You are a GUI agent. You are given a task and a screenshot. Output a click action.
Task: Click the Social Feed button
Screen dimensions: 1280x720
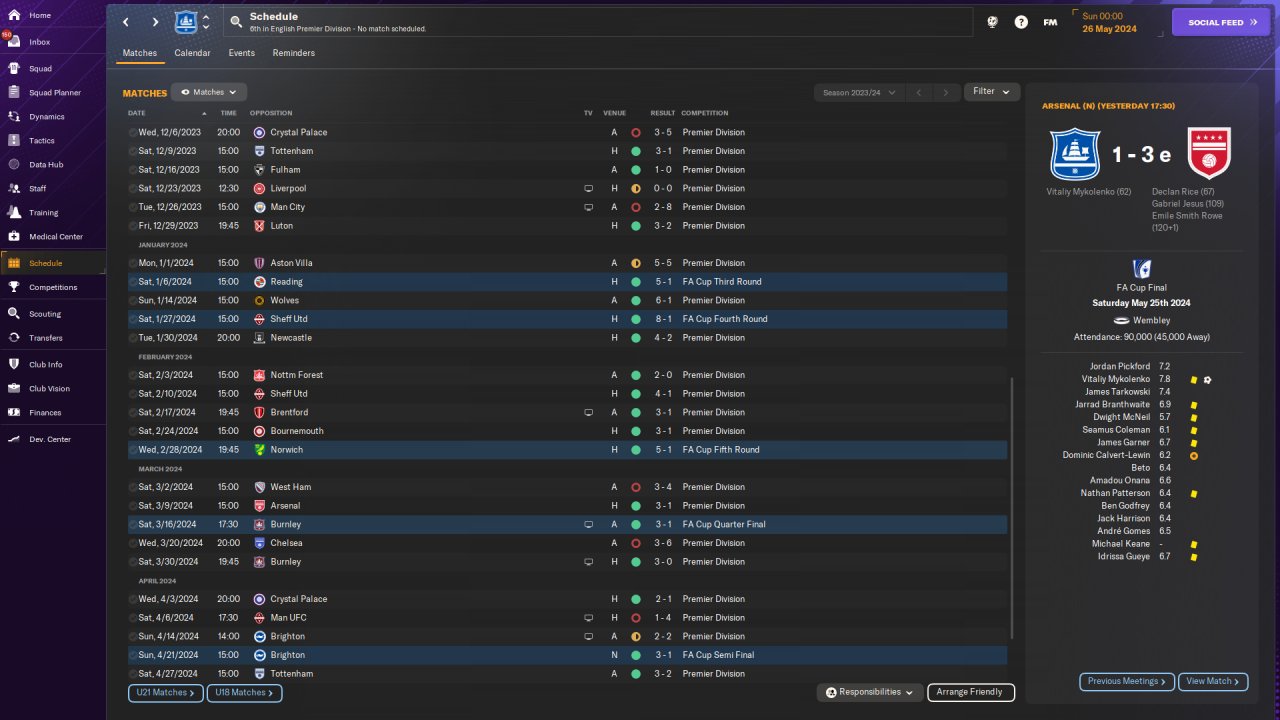[1221, 22]
